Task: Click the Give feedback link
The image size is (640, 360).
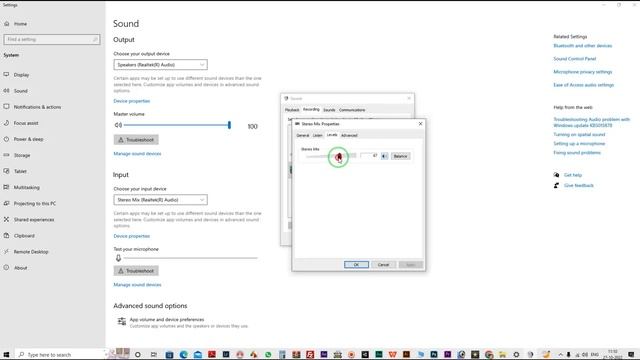Action: click(x=578, y=185)
